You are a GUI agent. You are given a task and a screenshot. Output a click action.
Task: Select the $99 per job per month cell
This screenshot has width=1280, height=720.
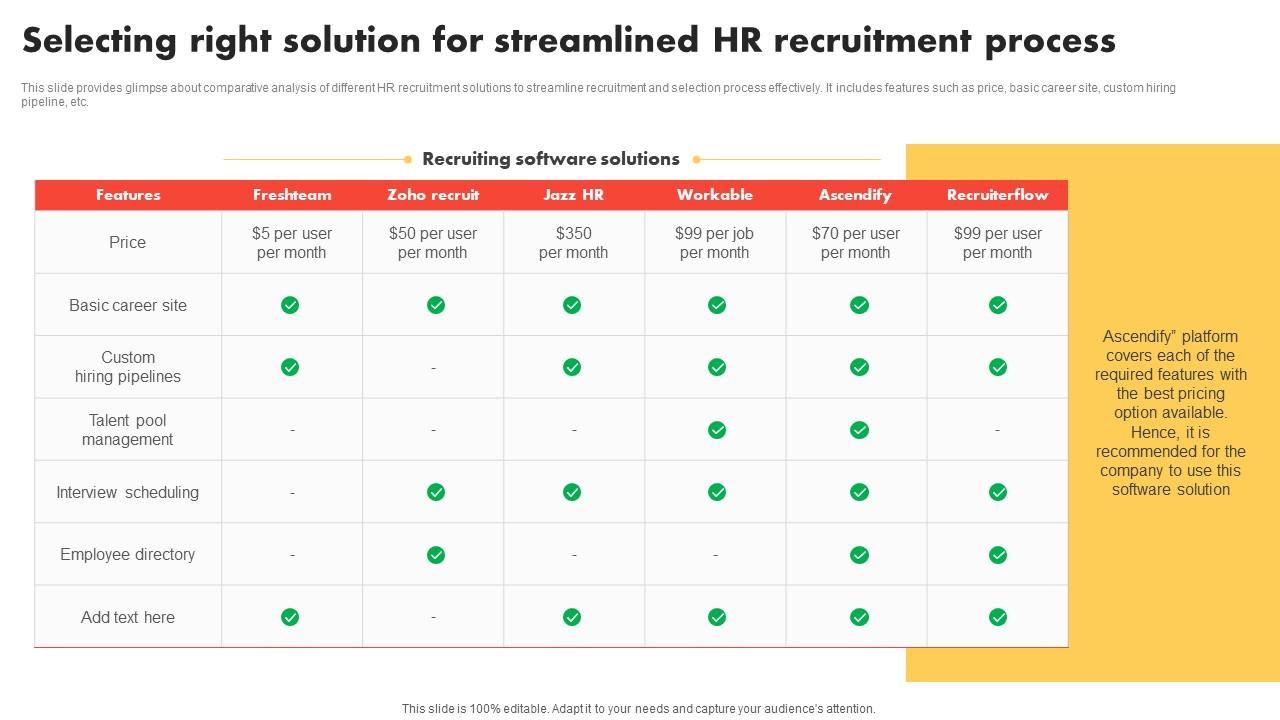[715, 242]
